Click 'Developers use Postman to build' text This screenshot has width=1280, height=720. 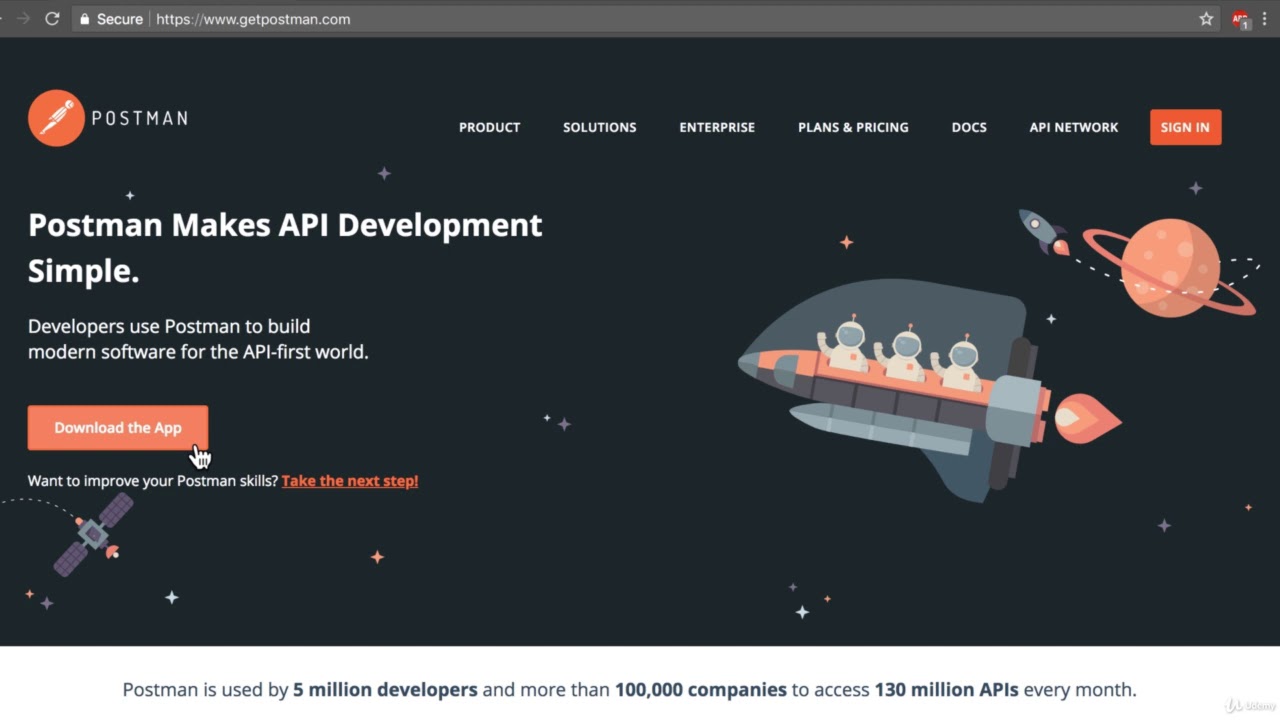pyautogui.click(x=169, y=326)
